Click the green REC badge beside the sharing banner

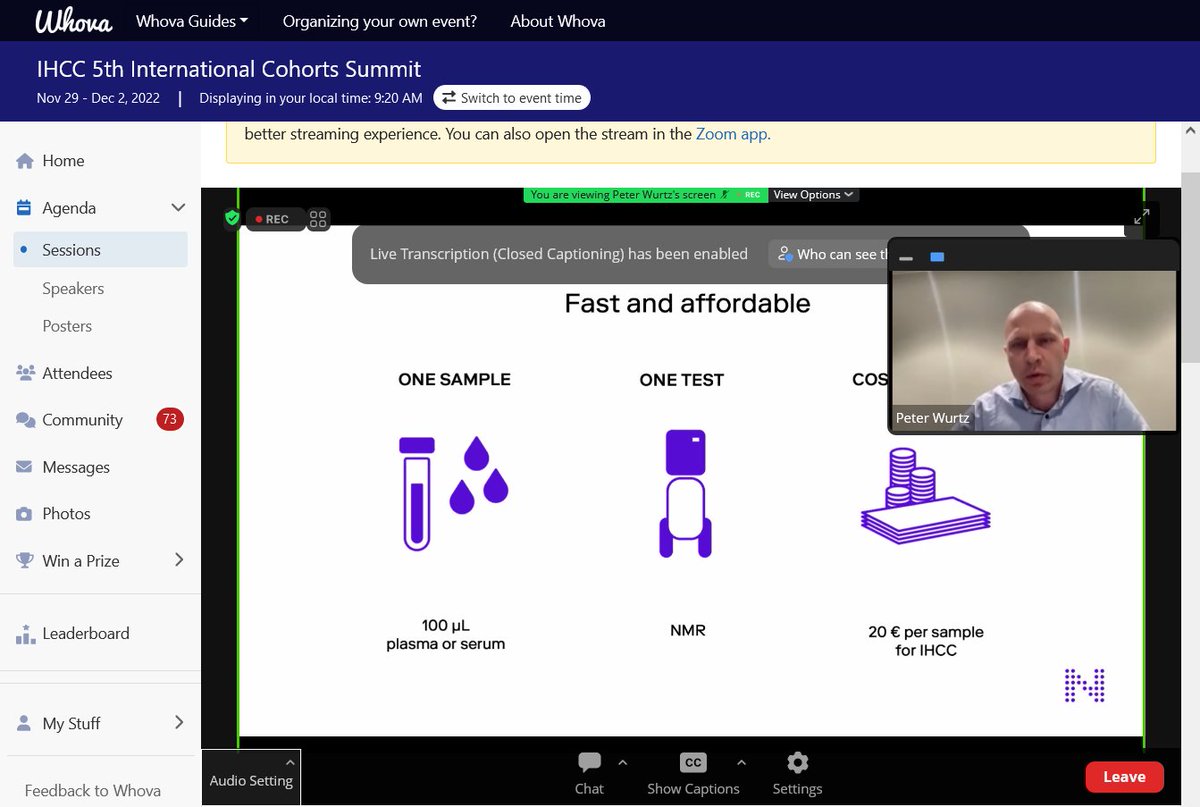pyautogui.click(x=751, y=195)
